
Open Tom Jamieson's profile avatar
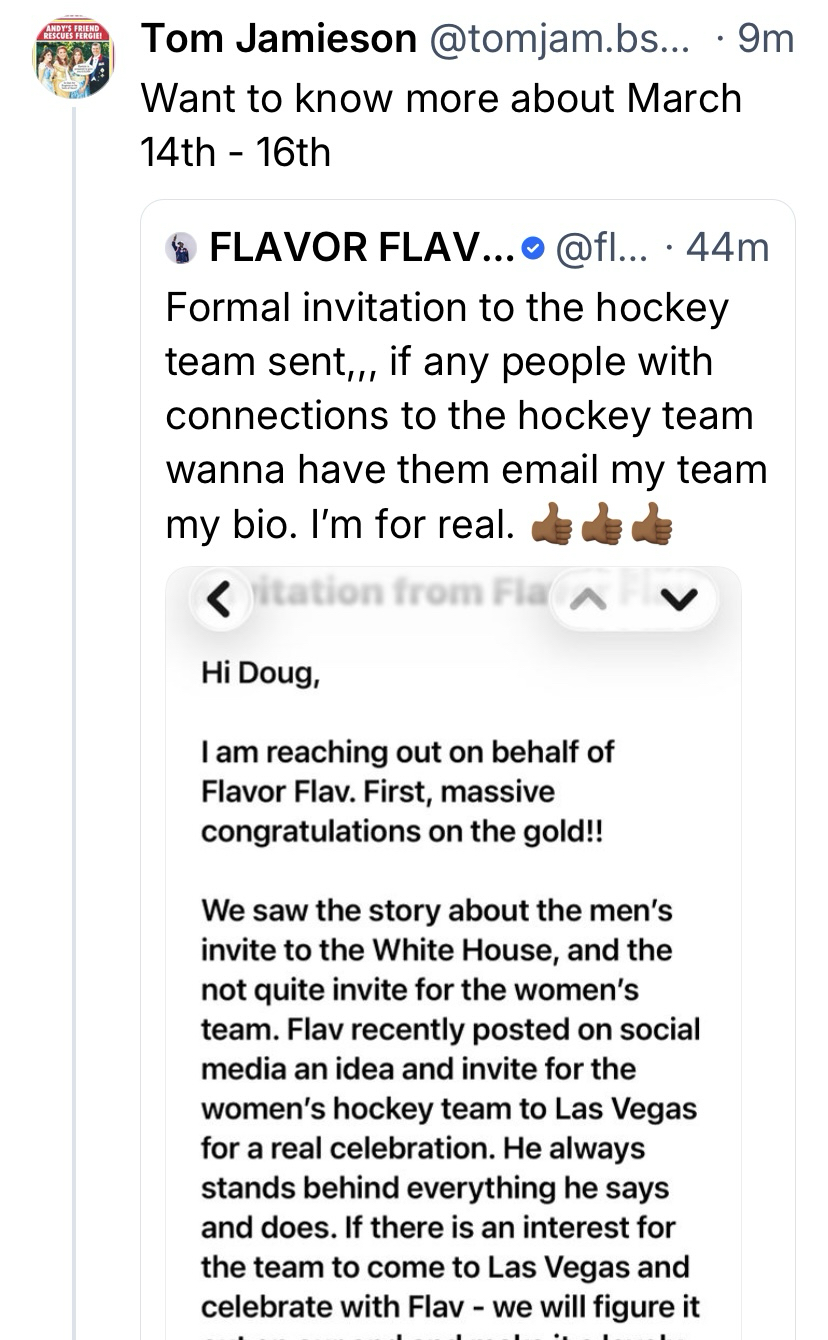coord(74,56)
